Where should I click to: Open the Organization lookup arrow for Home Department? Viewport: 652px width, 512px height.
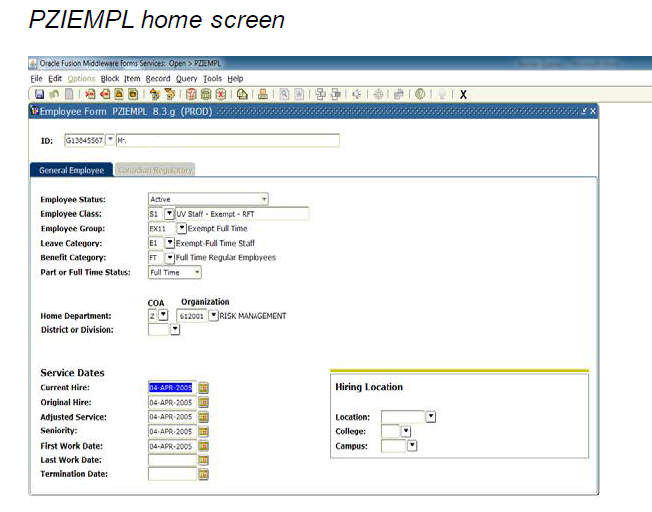pyautogui.click(x=213, y=316)
